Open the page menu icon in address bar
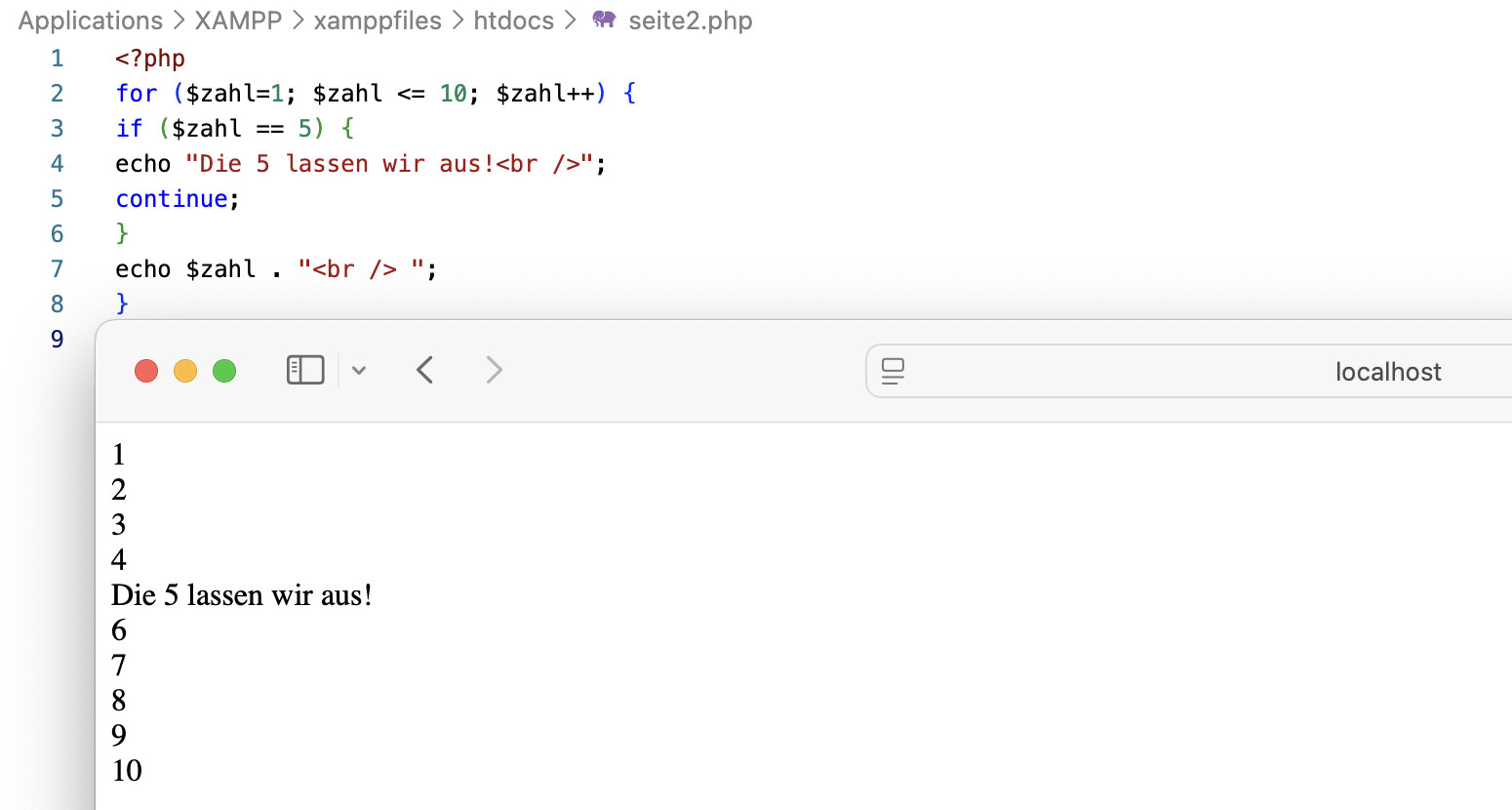This screenshot has height=810, width=1512. point(893,371)
